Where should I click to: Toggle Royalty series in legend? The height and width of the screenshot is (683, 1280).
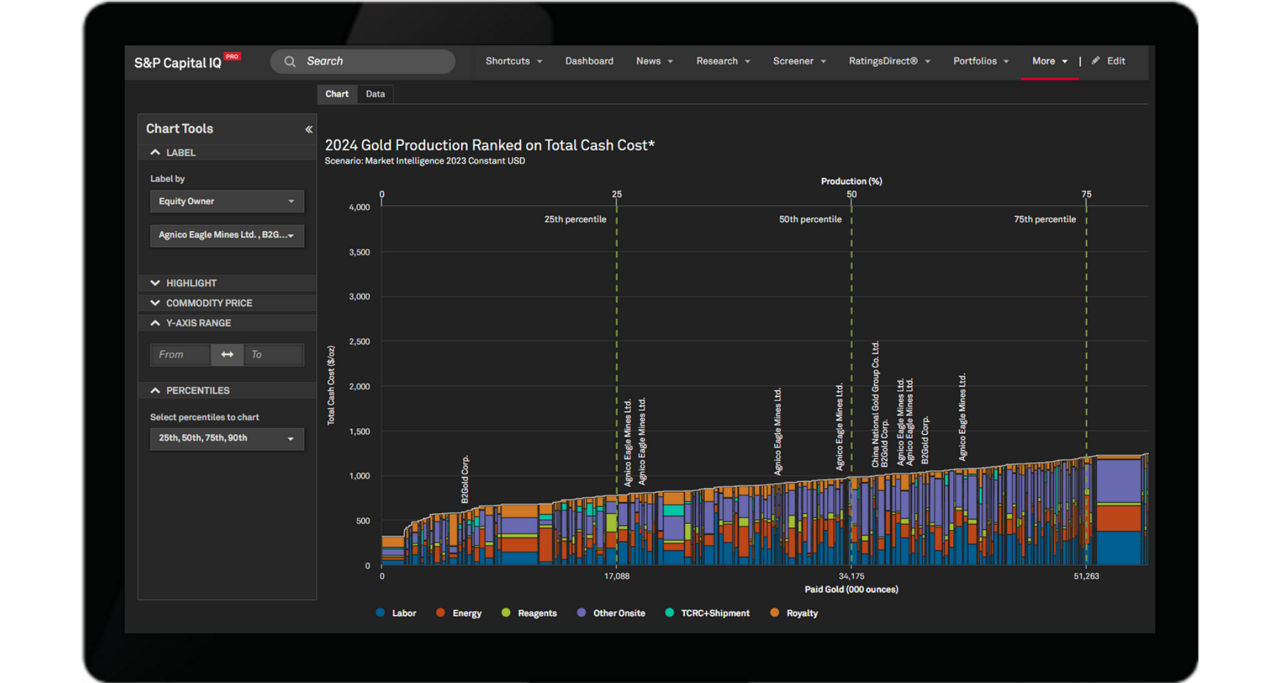794,613
